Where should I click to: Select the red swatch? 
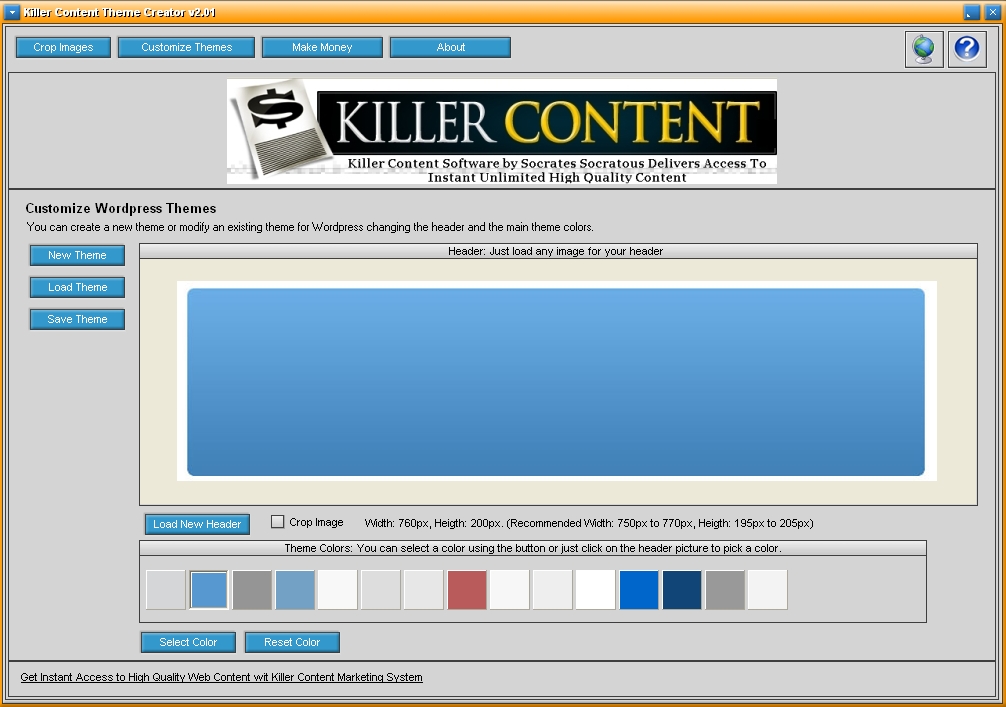pyautogui.click(x=466, y=590)
